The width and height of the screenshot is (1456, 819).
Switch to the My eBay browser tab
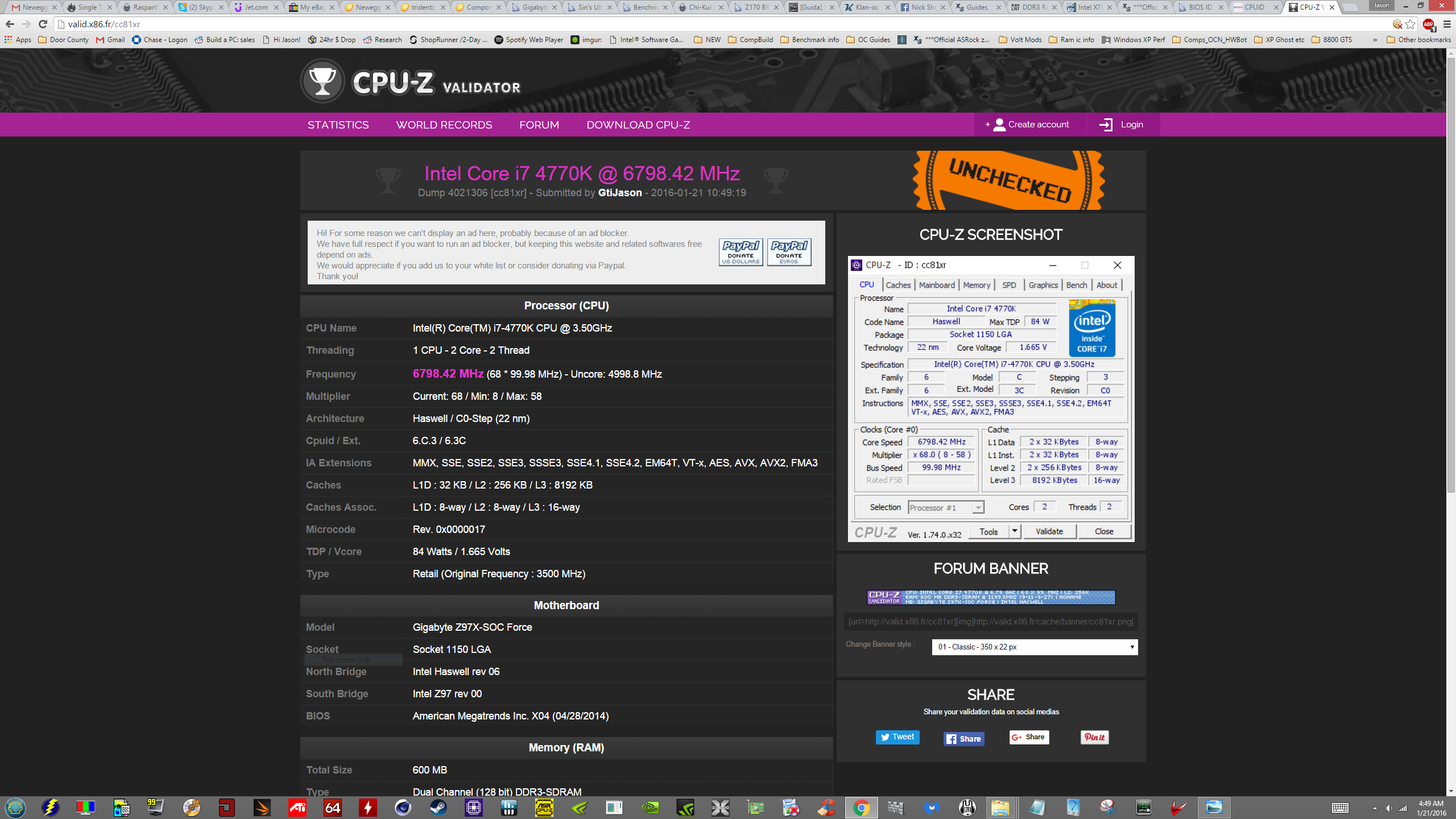[x=312, y=7]
